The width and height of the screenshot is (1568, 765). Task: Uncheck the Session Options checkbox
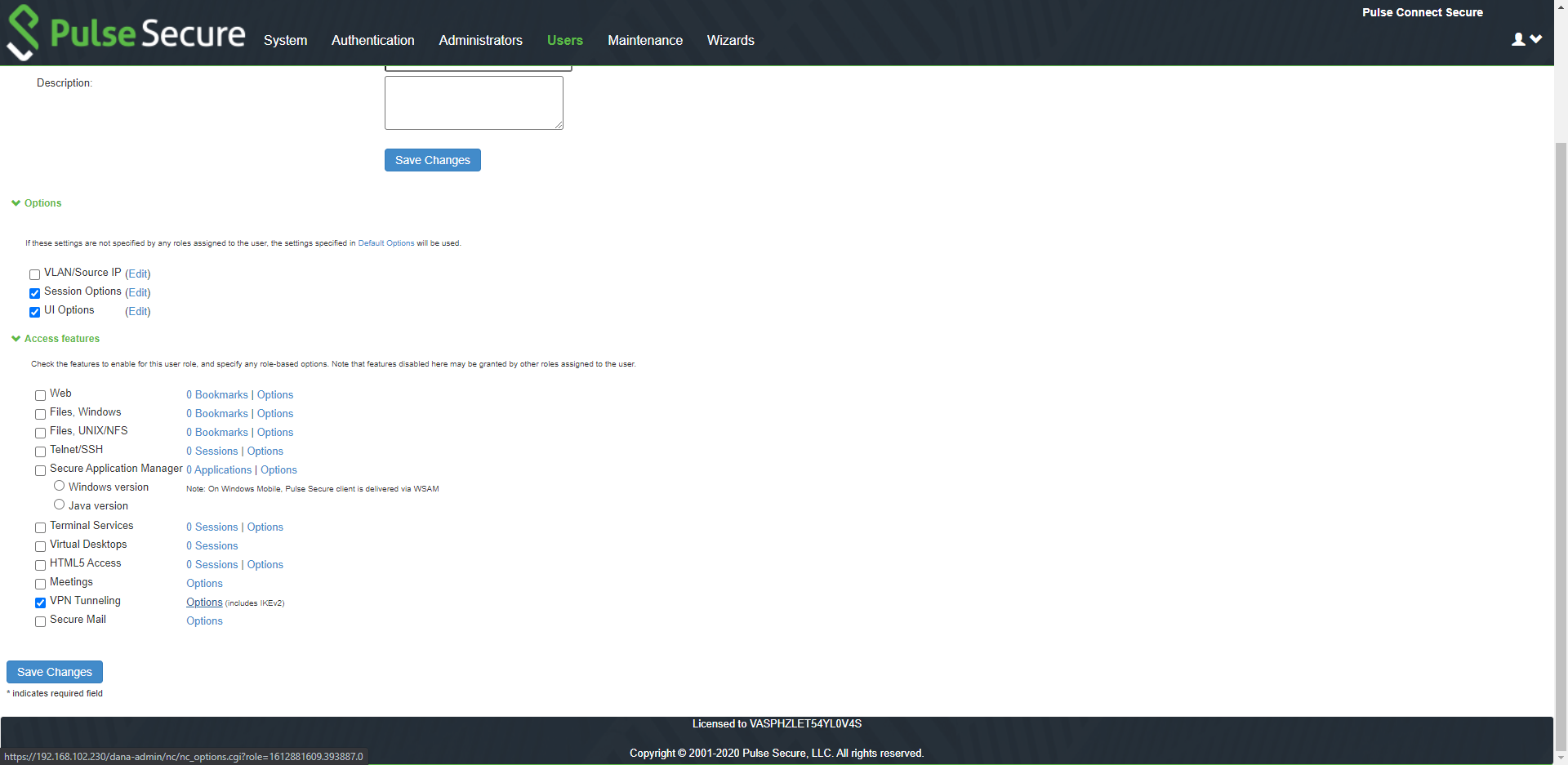click(x=34, y=293)
